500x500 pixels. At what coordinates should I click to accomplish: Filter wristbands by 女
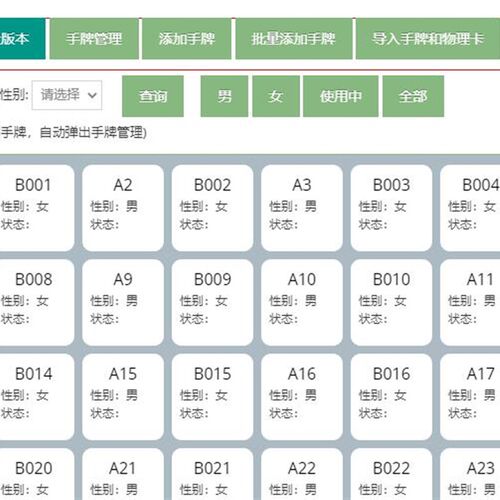276,96
